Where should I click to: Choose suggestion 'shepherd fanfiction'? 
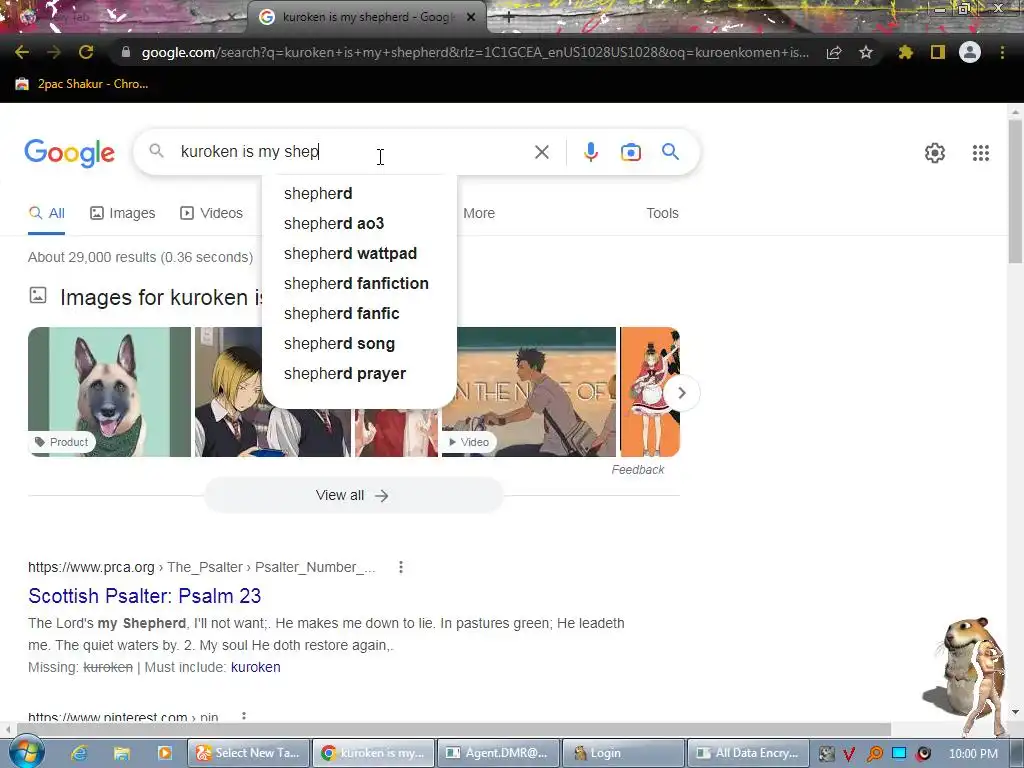pyautogui.click(x=359, y=283)
